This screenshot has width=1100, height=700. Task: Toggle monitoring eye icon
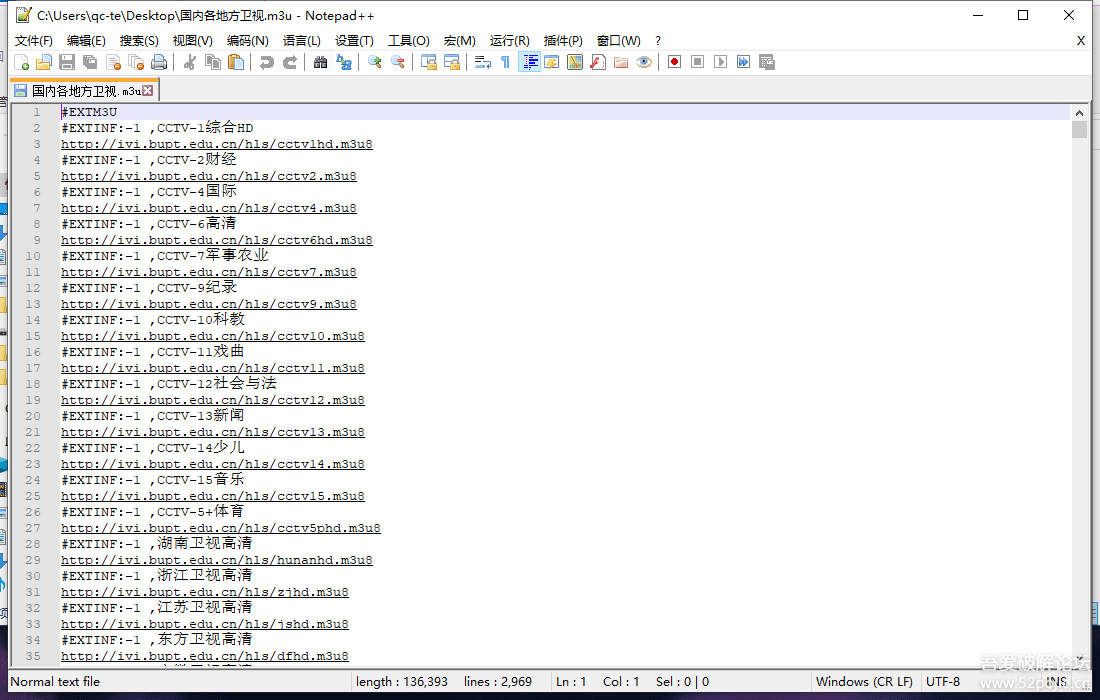(644, 62)
